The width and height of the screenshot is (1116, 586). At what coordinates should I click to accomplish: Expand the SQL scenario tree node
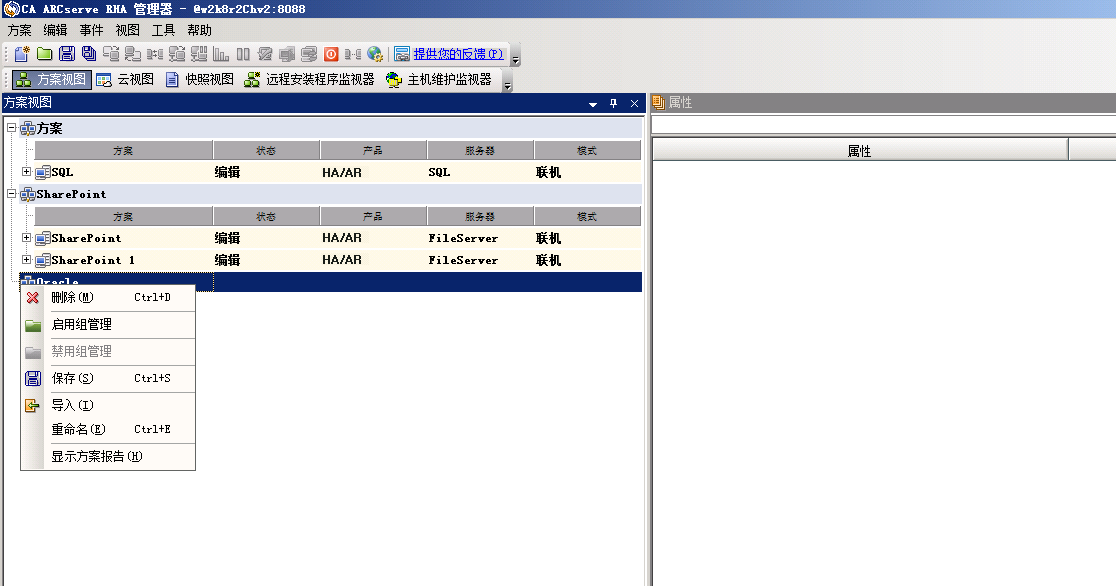tap(27, 172)
